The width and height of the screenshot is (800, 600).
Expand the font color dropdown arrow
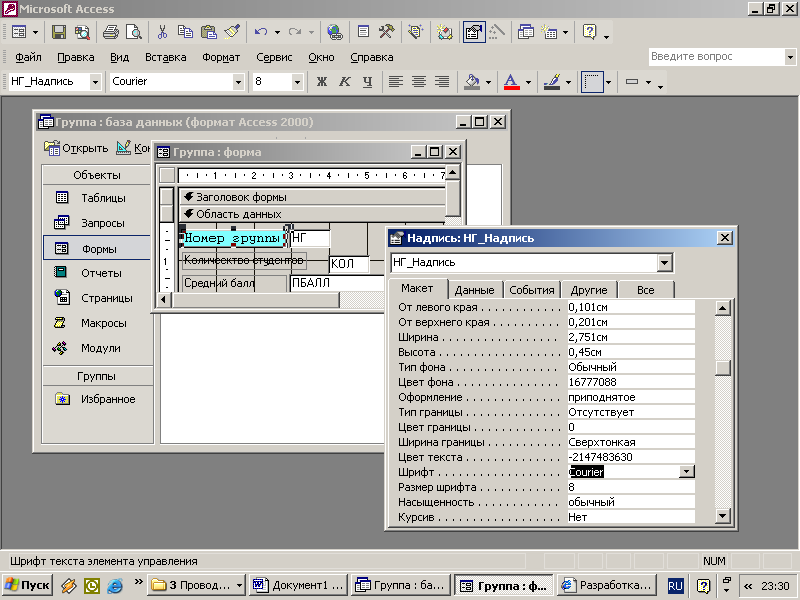pos(528,82)
